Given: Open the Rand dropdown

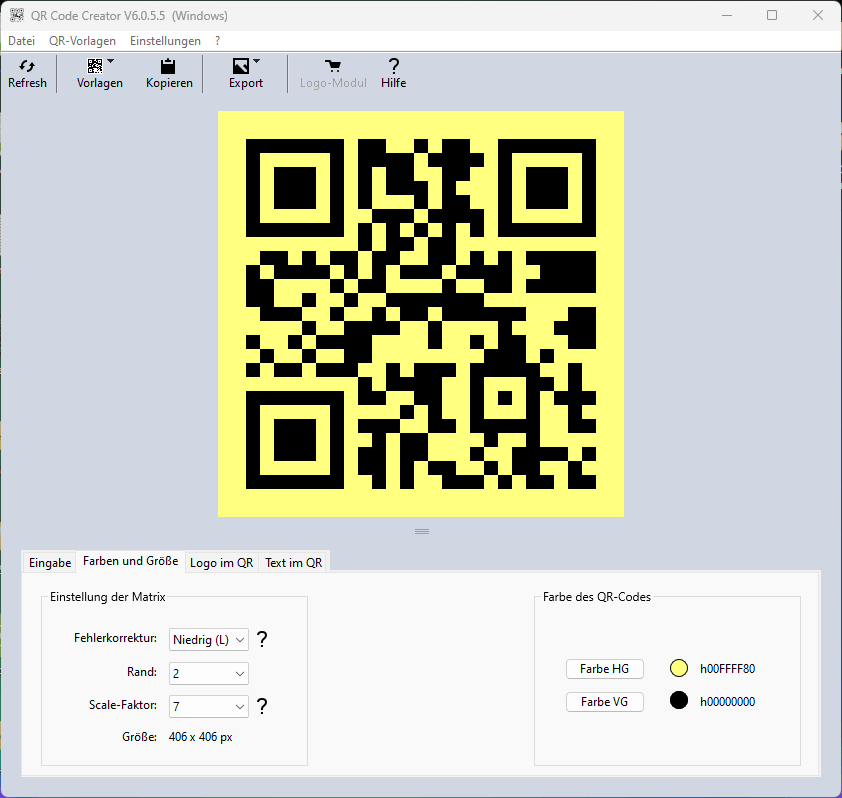Looking at the screenshot, I should point(208,673).
